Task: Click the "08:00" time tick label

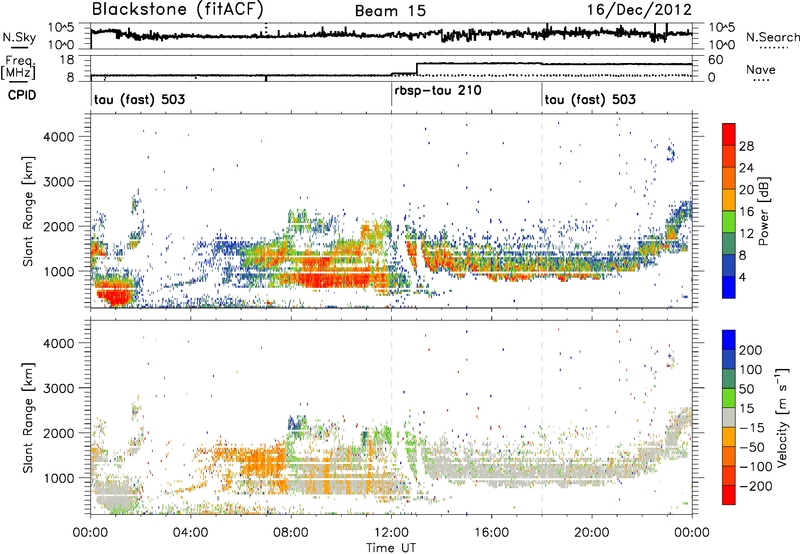Action: pos(291,533)
